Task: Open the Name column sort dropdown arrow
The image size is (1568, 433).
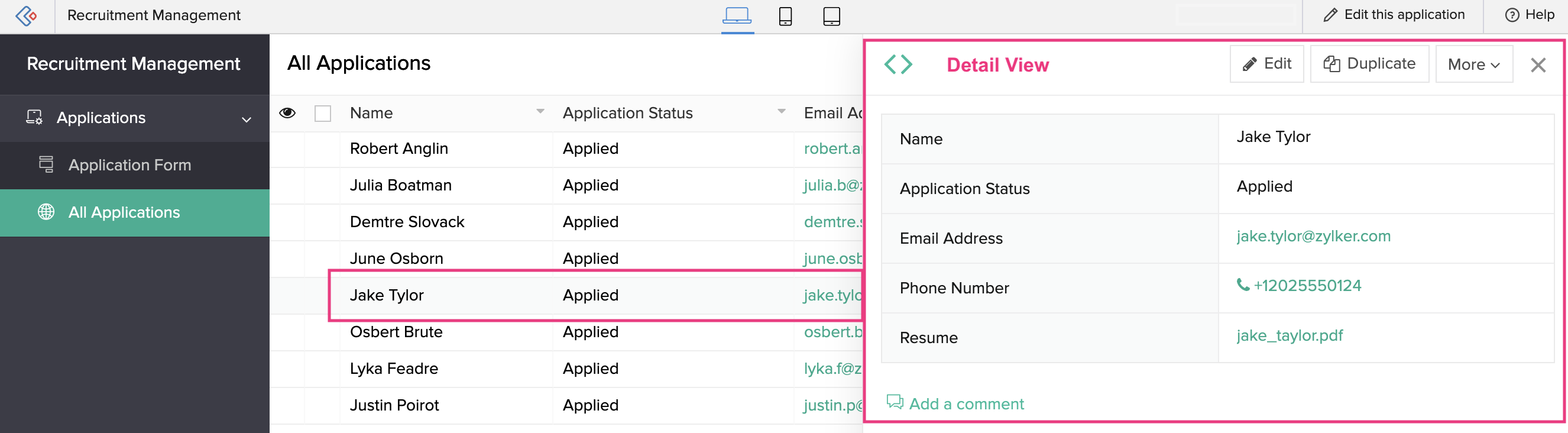Action: pos(540,111)
